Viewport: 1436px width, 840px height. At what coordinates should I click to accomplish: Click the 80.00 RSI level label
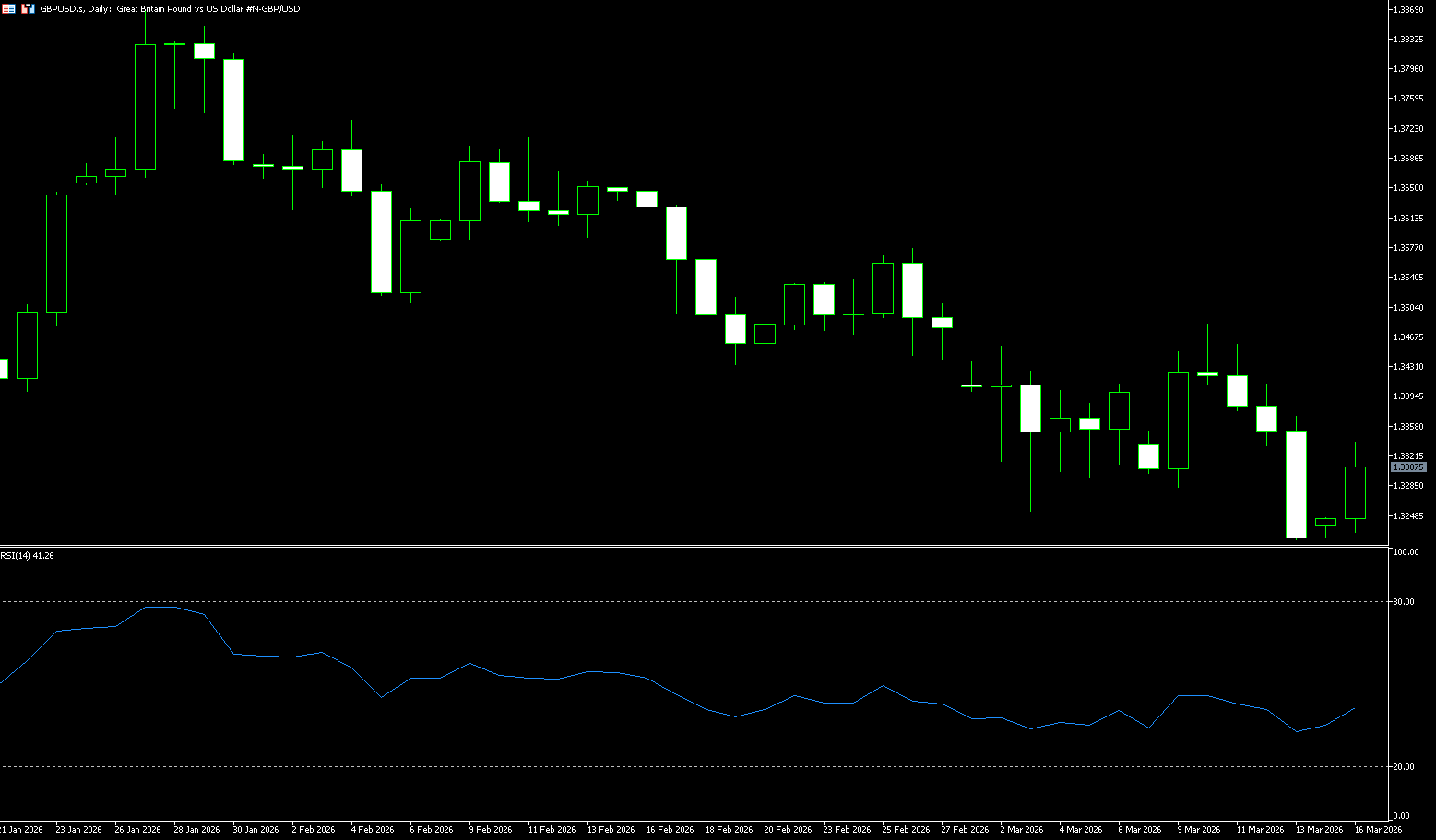(x=1404, y=602)
